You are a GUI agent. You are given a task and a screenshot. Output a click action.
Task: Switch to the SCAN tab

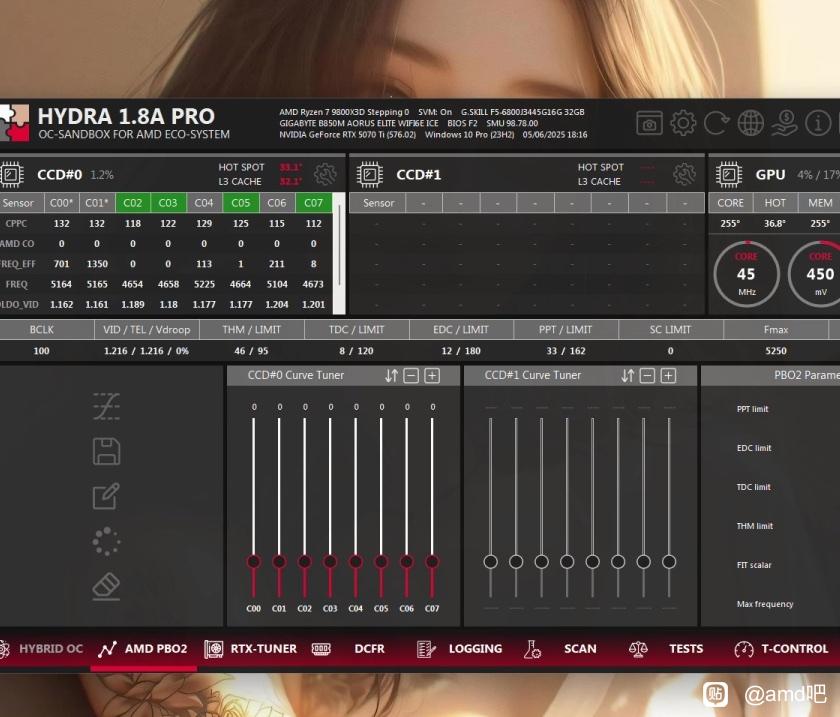tap(560, 649)
